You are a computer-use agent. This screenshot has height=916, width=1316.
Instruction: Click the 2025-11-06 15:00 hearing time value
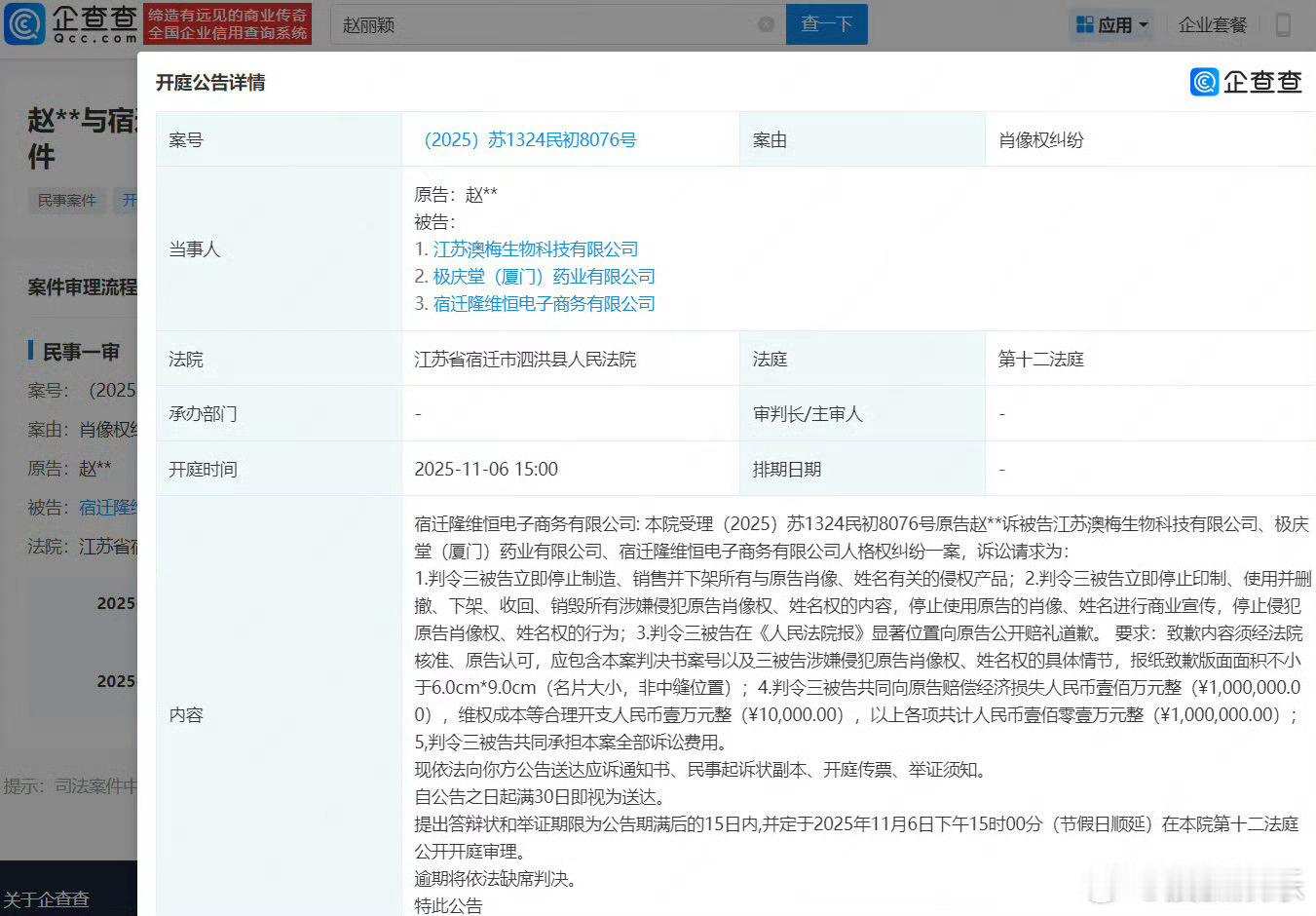[486, 469]
